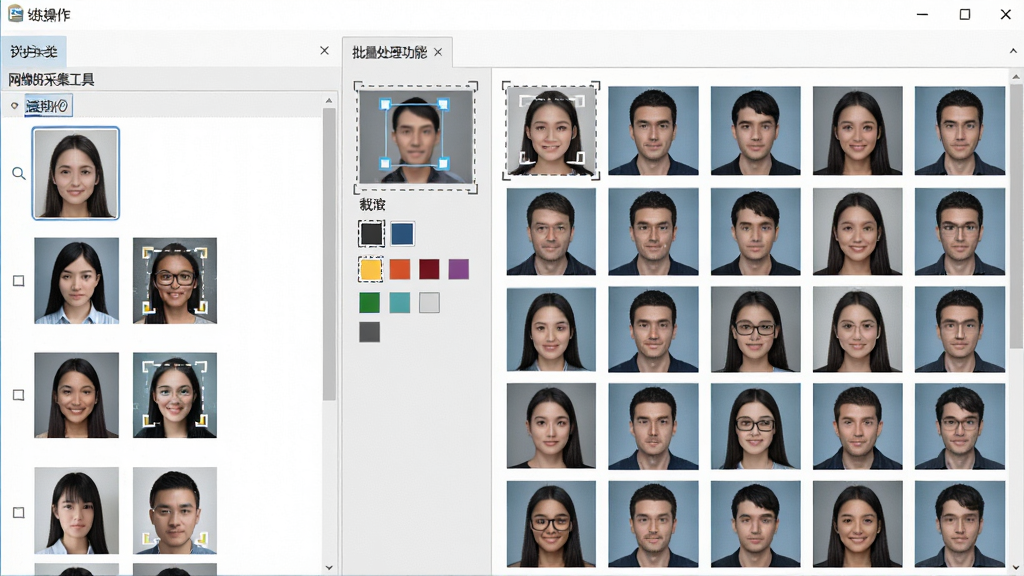The width and height of the screenshot is (1024, 576).
Task: Open the face-detected thumbnail beside the second checkbox
Action: [175, 395]
